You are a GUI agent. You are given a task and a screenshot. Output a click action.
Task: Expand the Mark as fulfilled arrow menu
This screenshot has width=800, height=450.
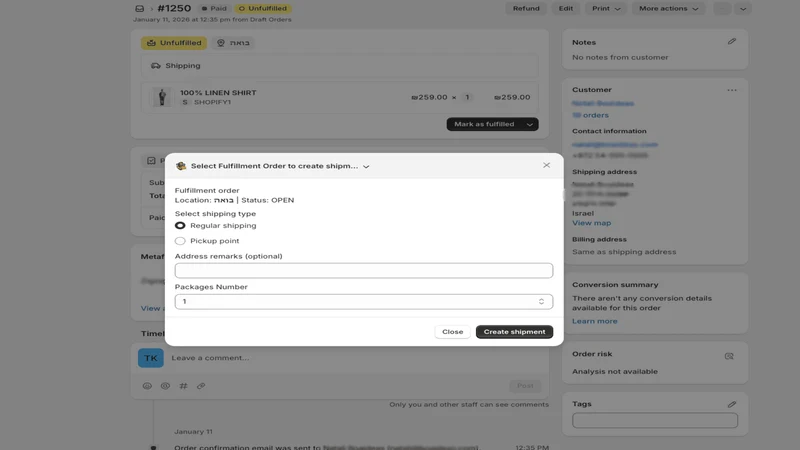click(x=530, y=124)
